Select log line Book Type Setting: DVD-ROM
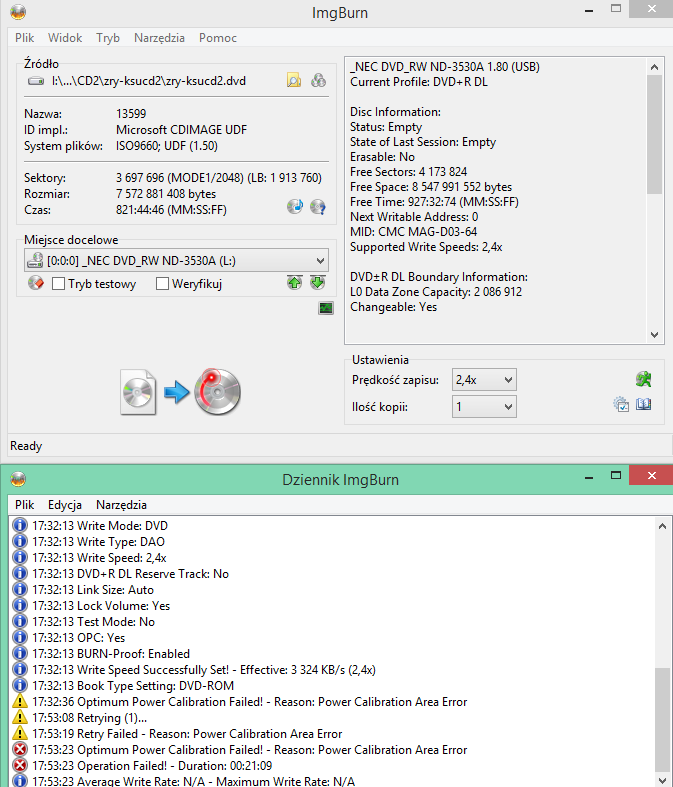Viewport: 673px width, 787px height. click(x=133, y=686)
